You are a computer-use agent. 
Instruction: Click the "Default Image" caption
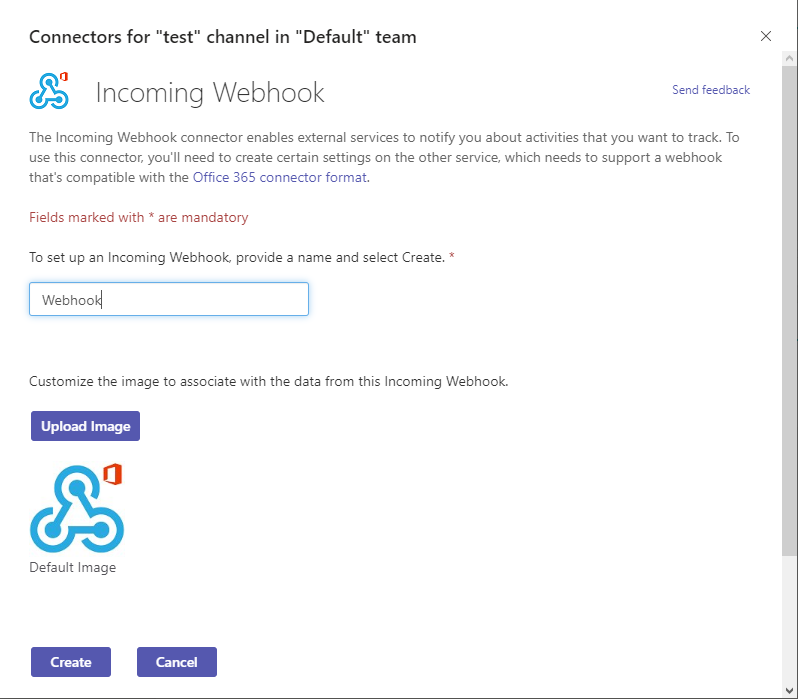(x=72, y=567)
